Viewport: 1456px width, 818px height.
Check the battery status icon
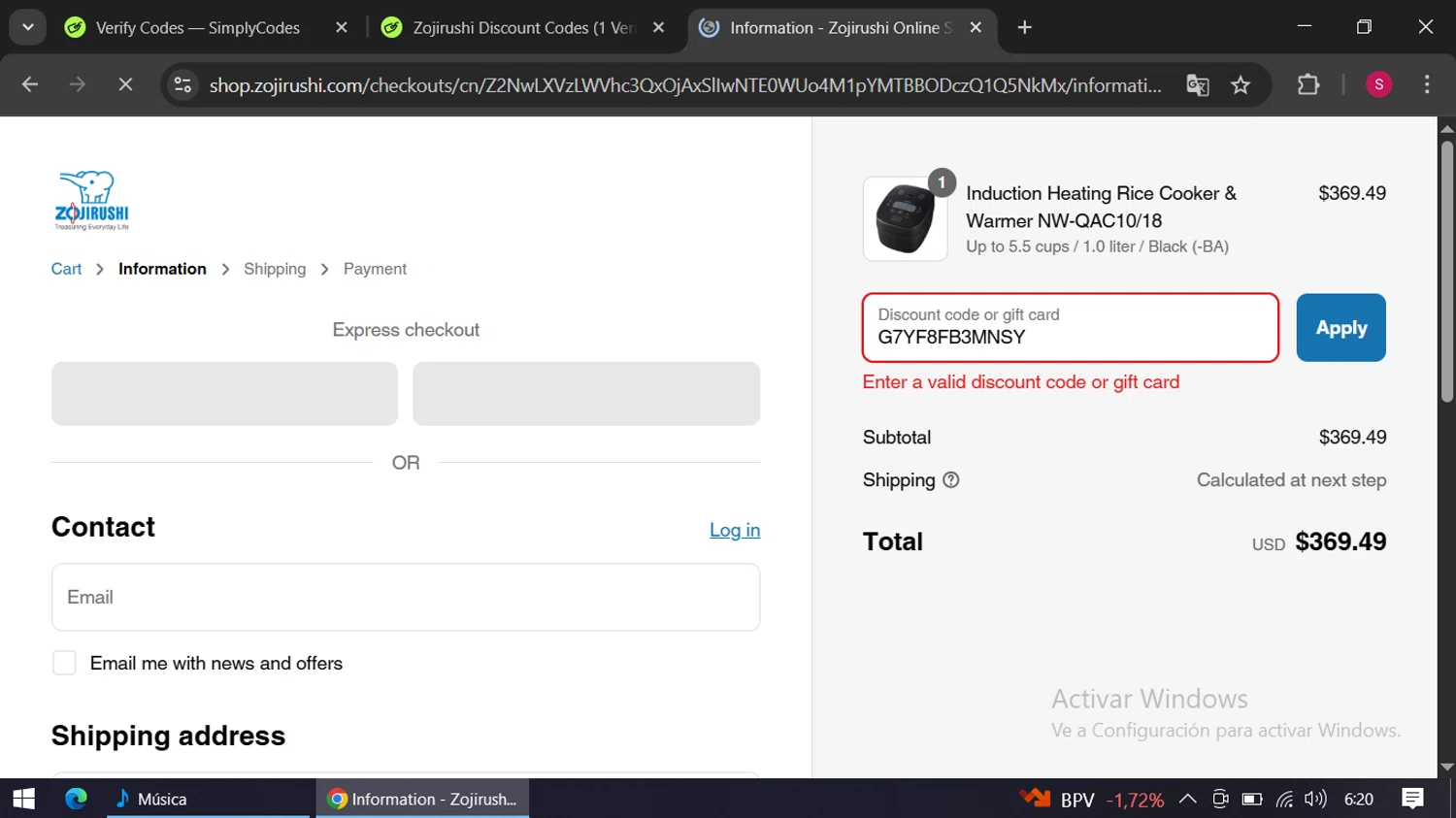[x=1252, y=799]
